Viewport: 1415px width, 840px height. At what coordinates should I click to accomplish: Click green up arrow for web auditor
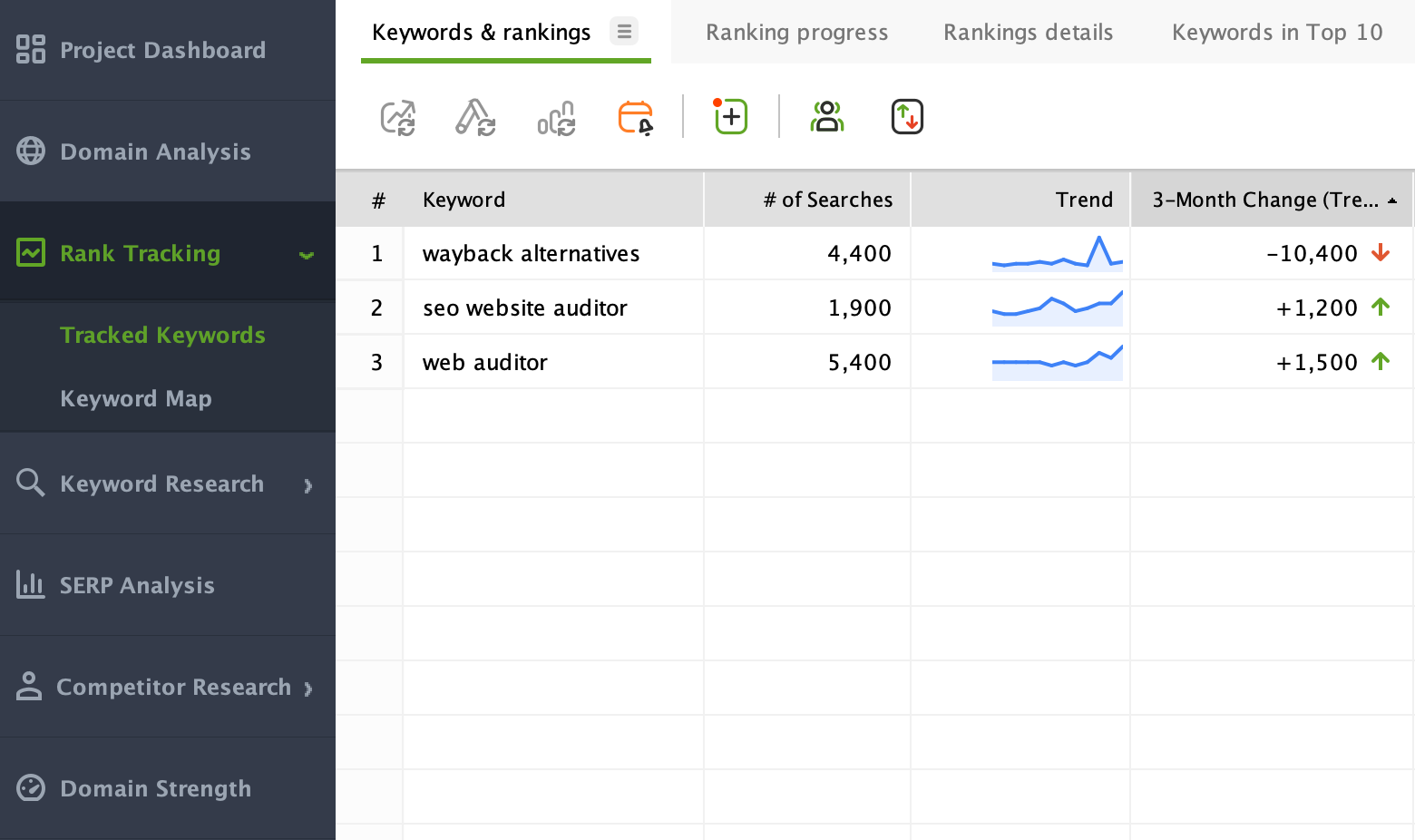pyautogui.click(x=1381, y=361)
